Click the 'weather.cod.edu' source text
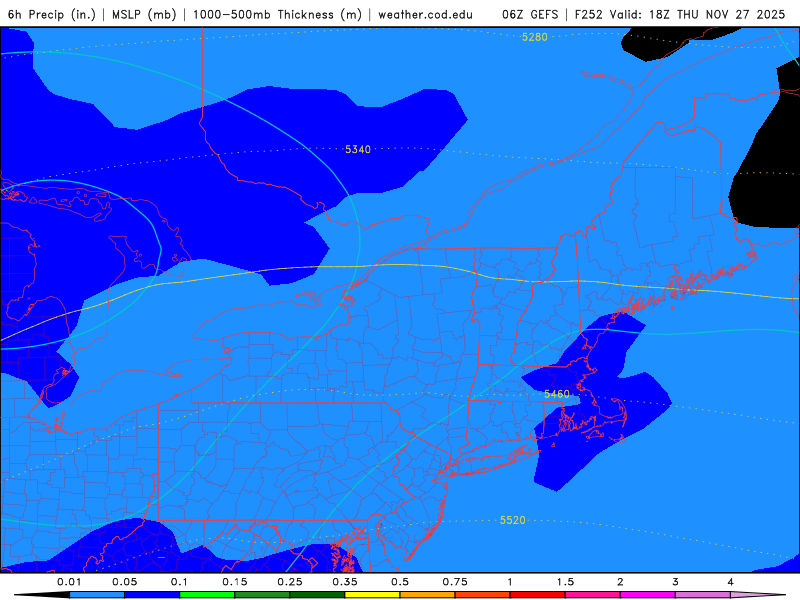 coord(426,14)
